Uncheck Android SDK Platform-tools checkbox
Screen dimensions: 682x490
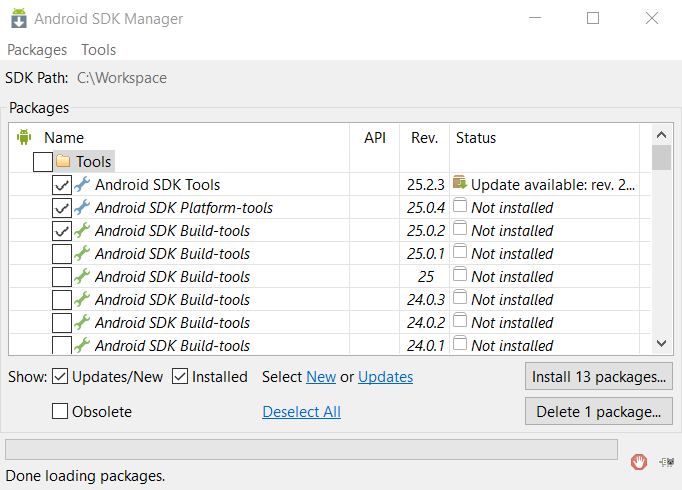(62, 208)
